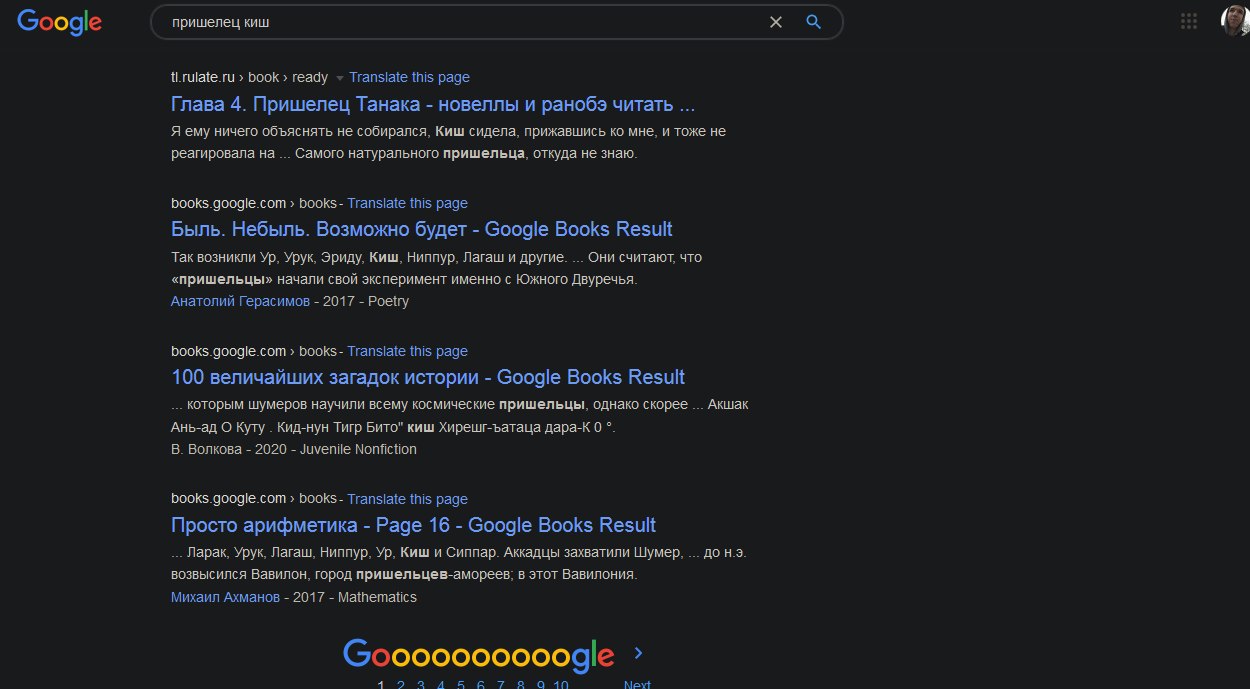
Task: Go to results page 3
Action: [x=421, y=685]
